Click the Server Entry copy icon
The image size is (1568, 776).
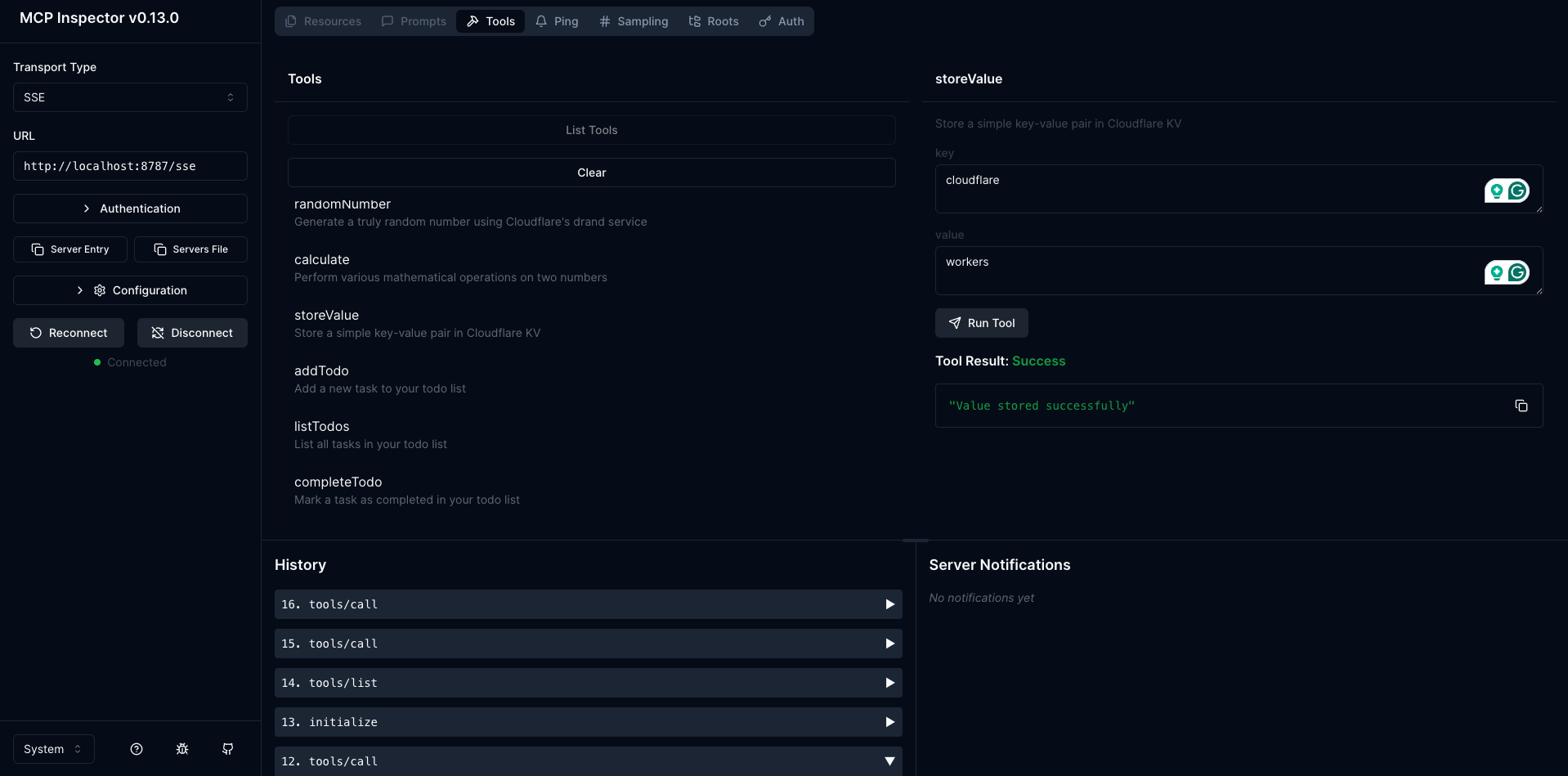[x=38, y=249]
